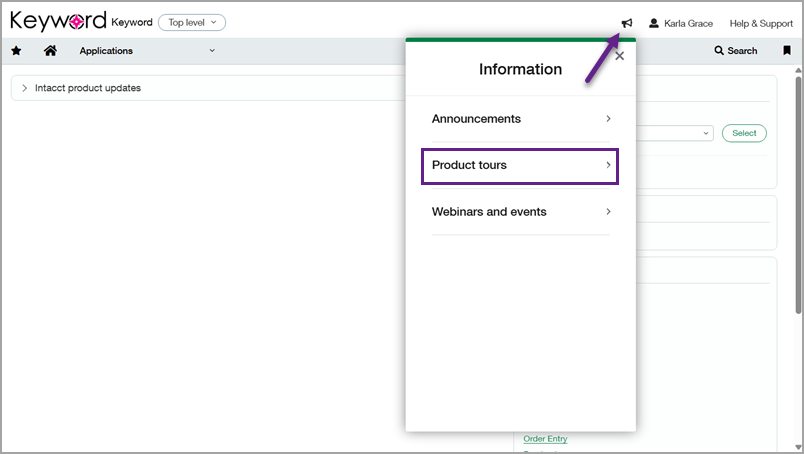The image size is (804, 454).
Task: Follow the Order Entry link
Action: point(545,439)
